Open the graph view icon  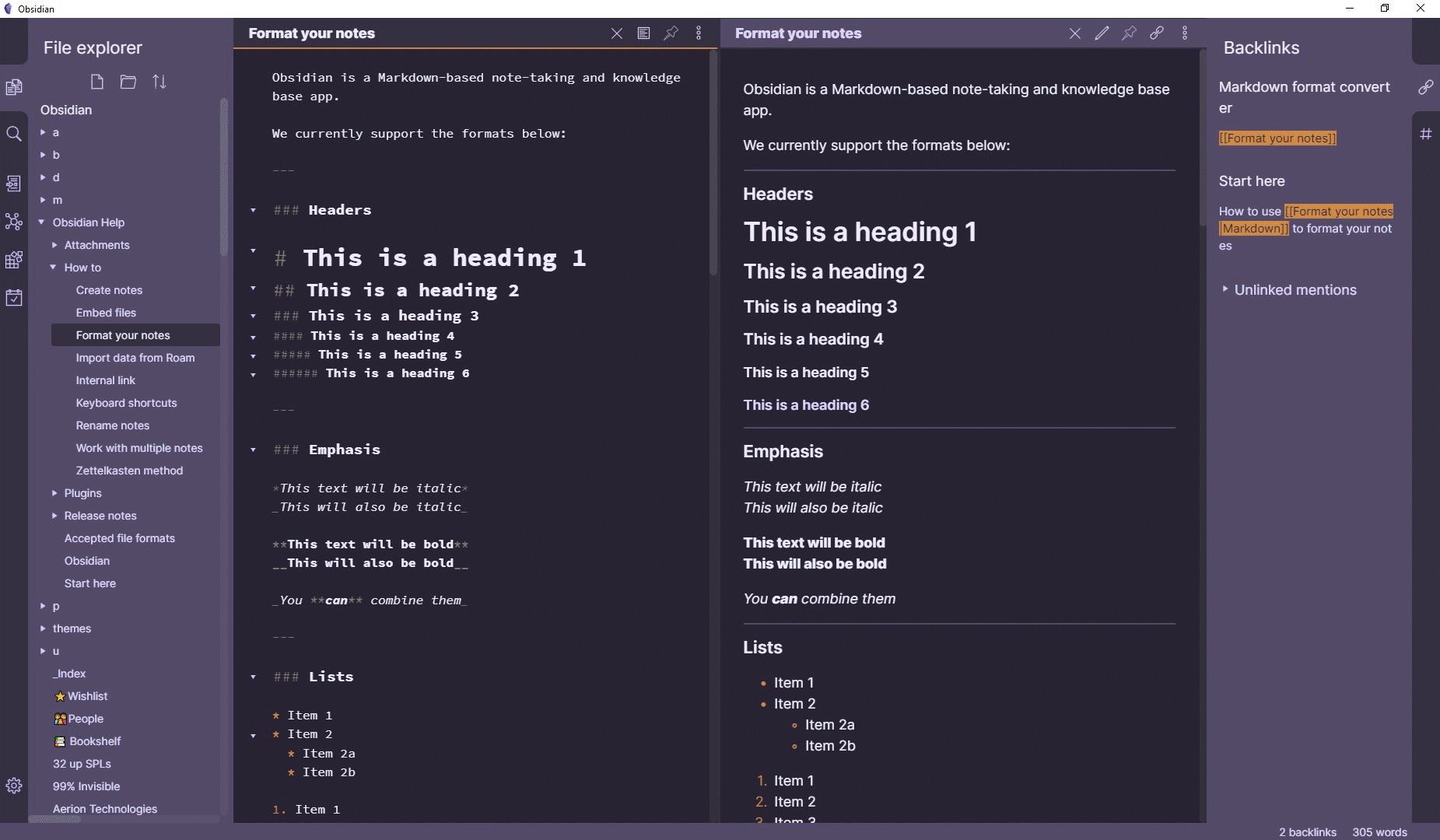point(14,222)
